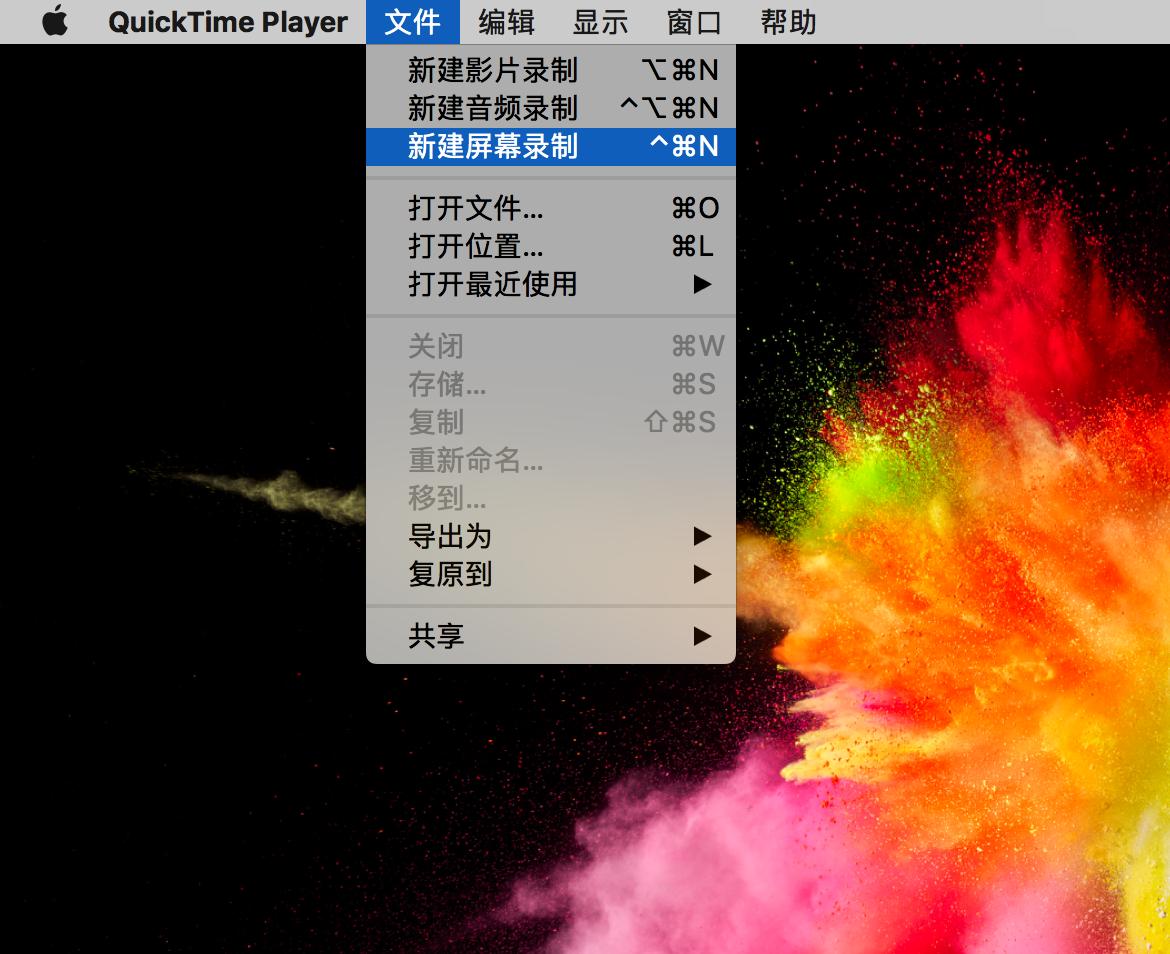Open the 窗口 menu
The width and height of the screenshot is (1170, 954).
692,21
